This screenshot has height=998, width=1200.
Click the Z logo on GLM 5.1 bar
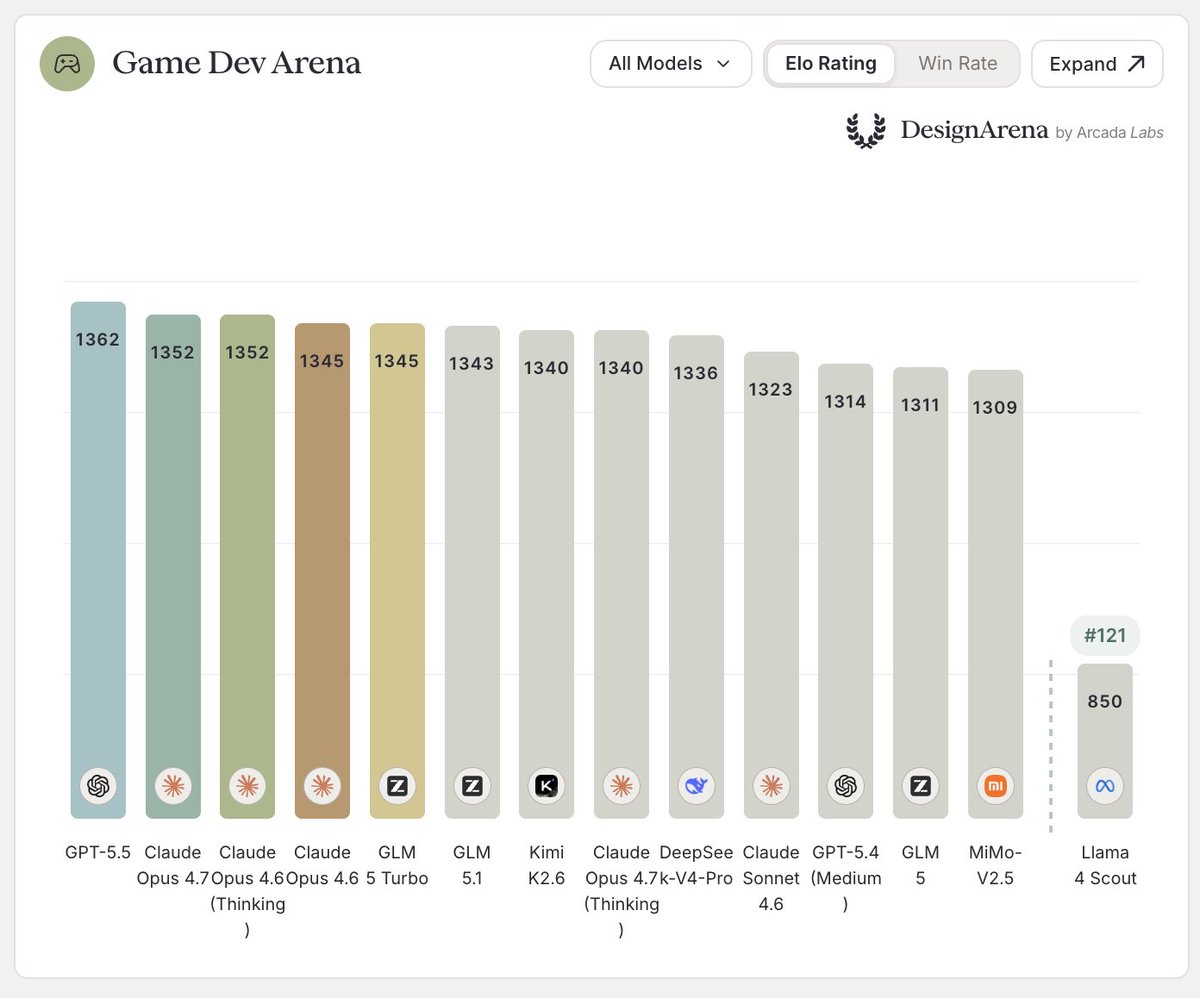472,786
